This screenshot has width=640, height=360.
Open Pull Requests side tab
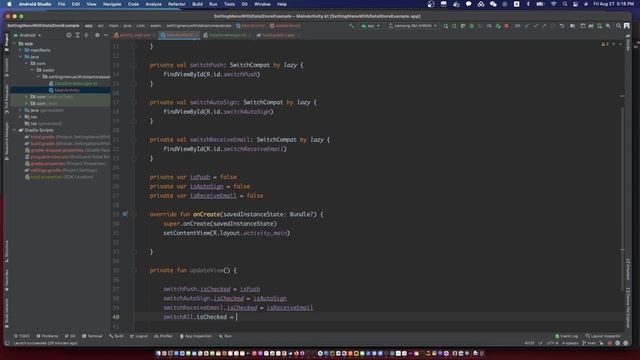coord(7,99)
